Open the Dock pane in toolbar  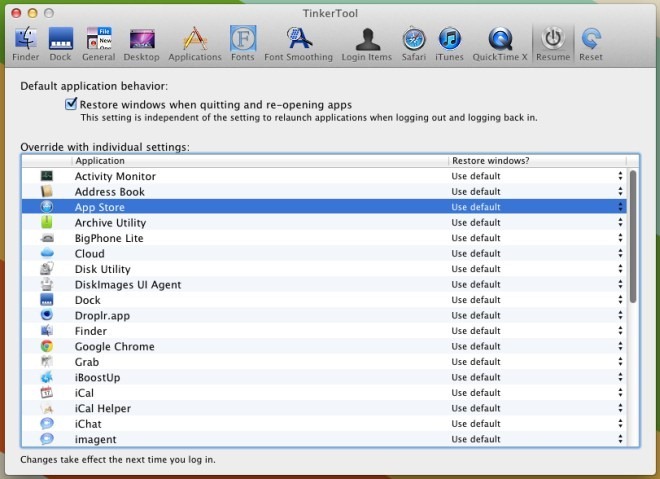point(60,44)
